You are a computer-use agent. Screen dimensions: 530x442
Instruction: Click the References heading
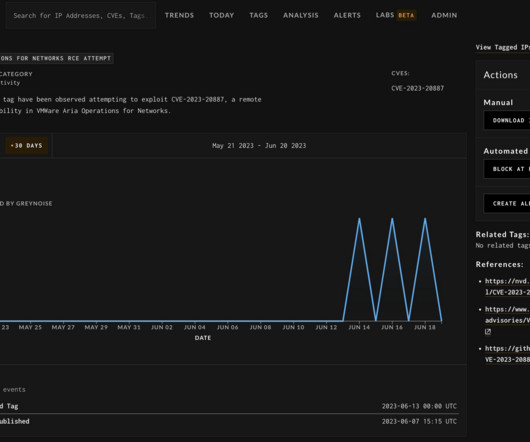500,264
